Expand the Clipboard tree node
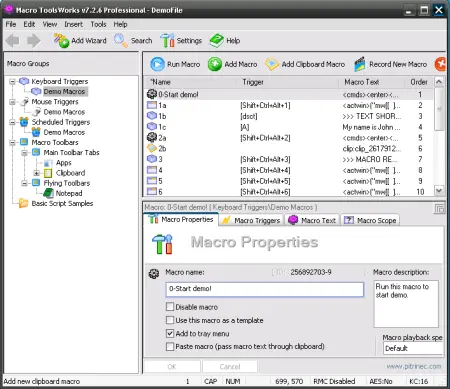The image size is (450, 389). pyautogui.click(x=37, y=173)
